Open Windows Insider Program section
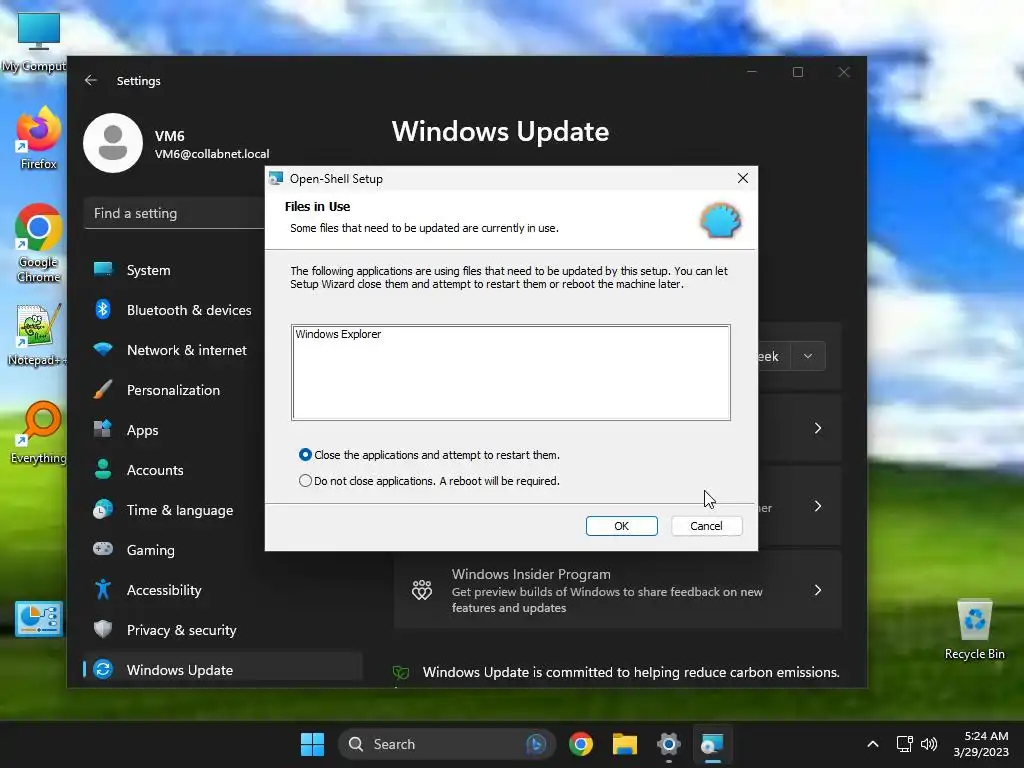 click(x=617, y=590)
